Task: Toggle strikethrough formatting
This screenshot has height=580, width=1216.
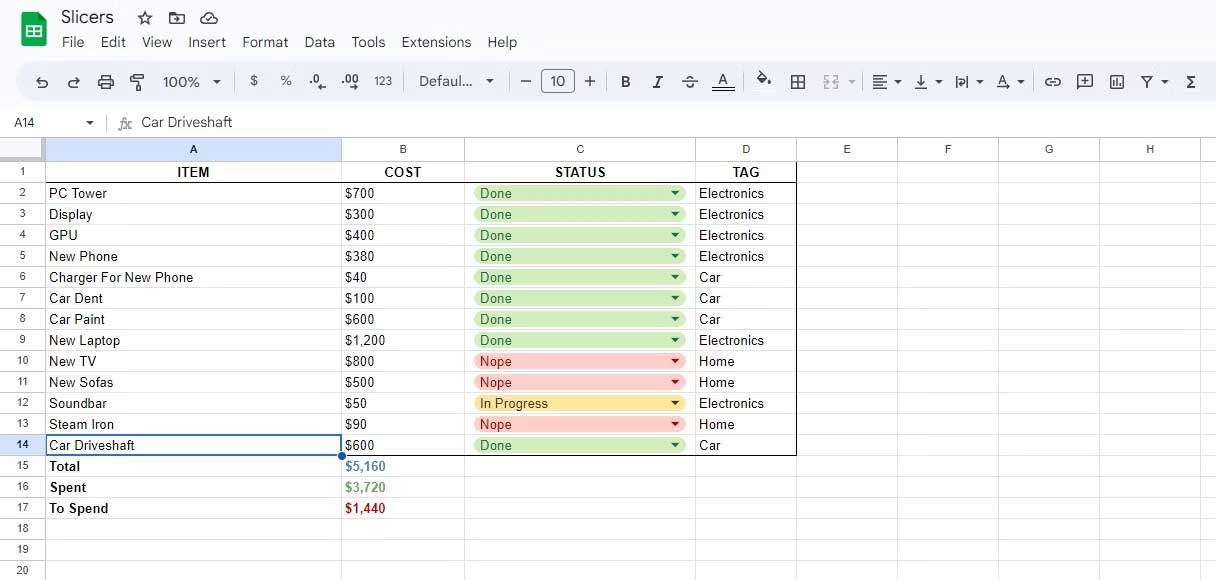Action: [690, 82]
